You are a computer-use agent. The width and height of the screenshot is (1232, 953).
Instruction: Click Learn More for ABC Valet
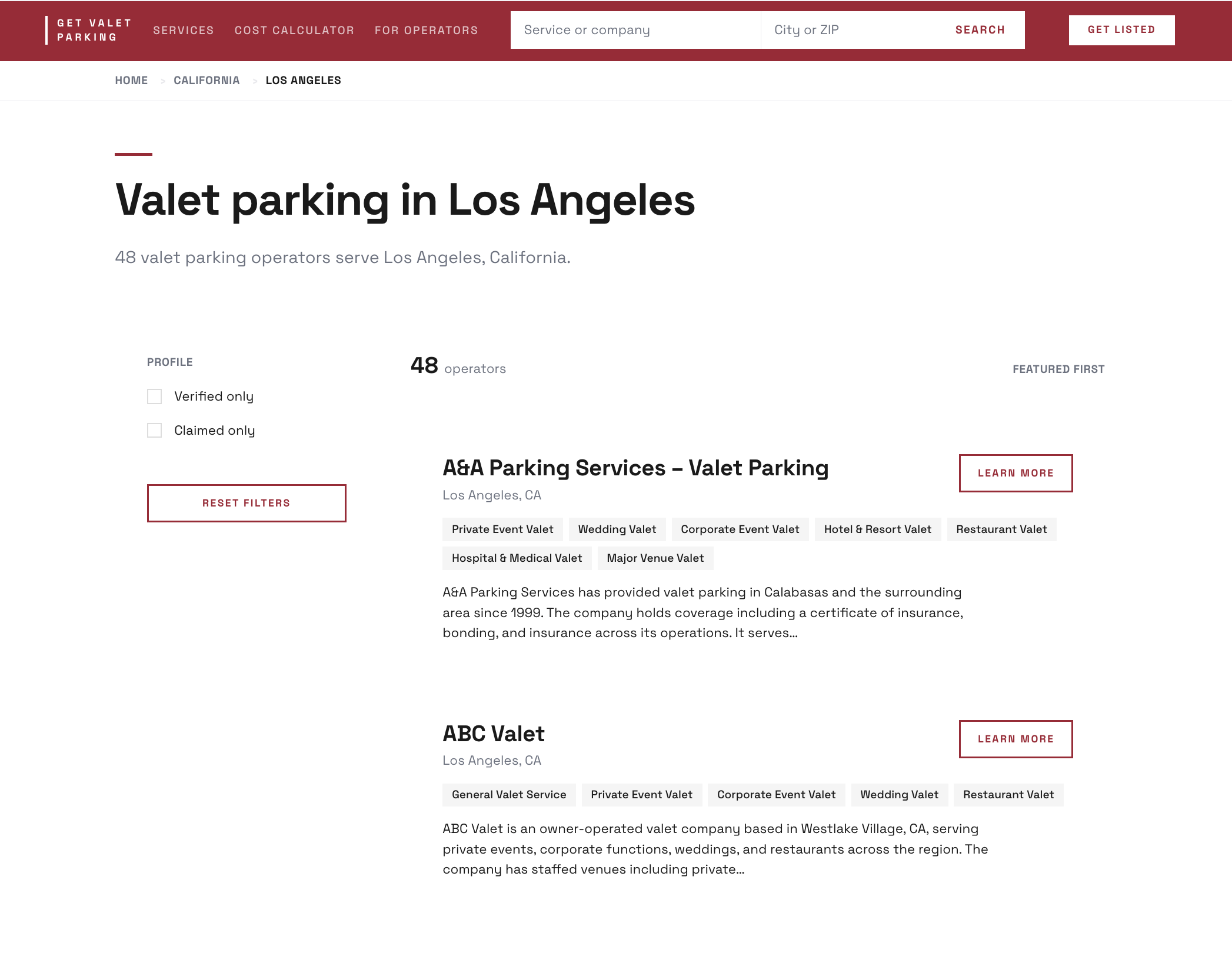(1015, 739)
